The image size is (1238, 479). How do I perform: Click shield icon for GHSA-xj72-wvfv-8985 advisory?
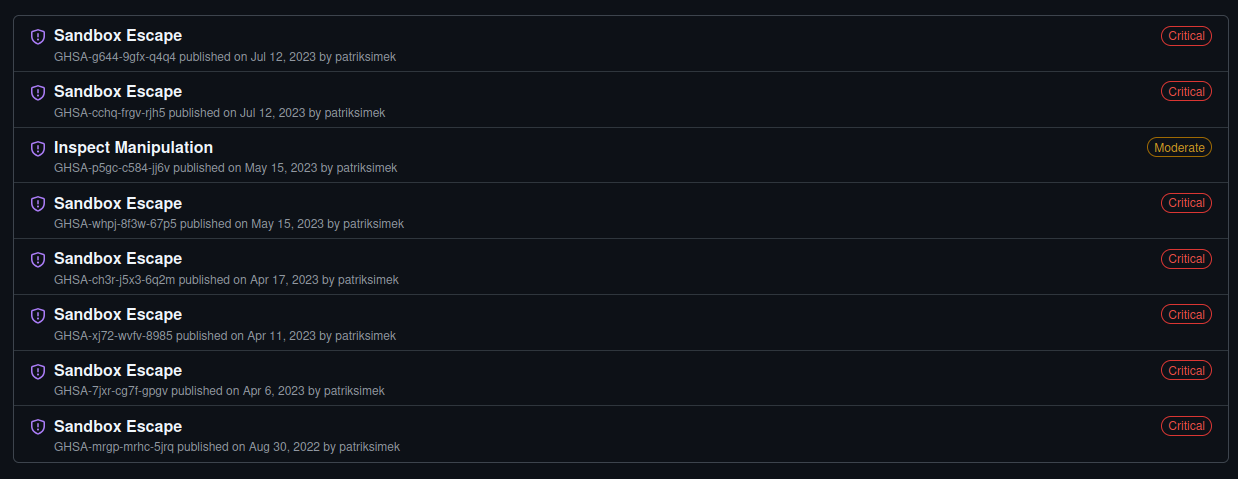tap(38, 316)
